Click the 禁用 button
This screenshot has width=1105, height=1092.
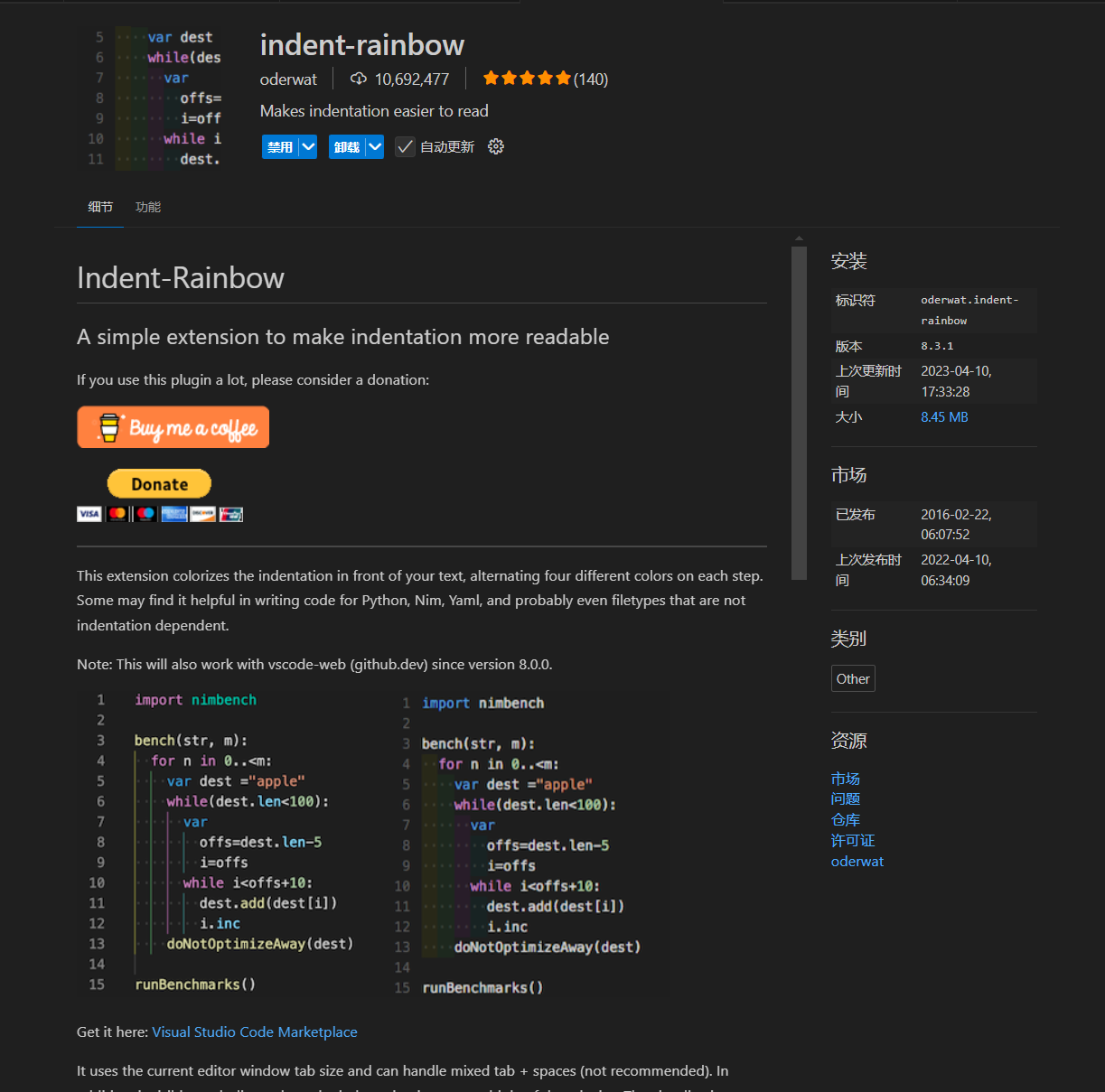point(280,146)
